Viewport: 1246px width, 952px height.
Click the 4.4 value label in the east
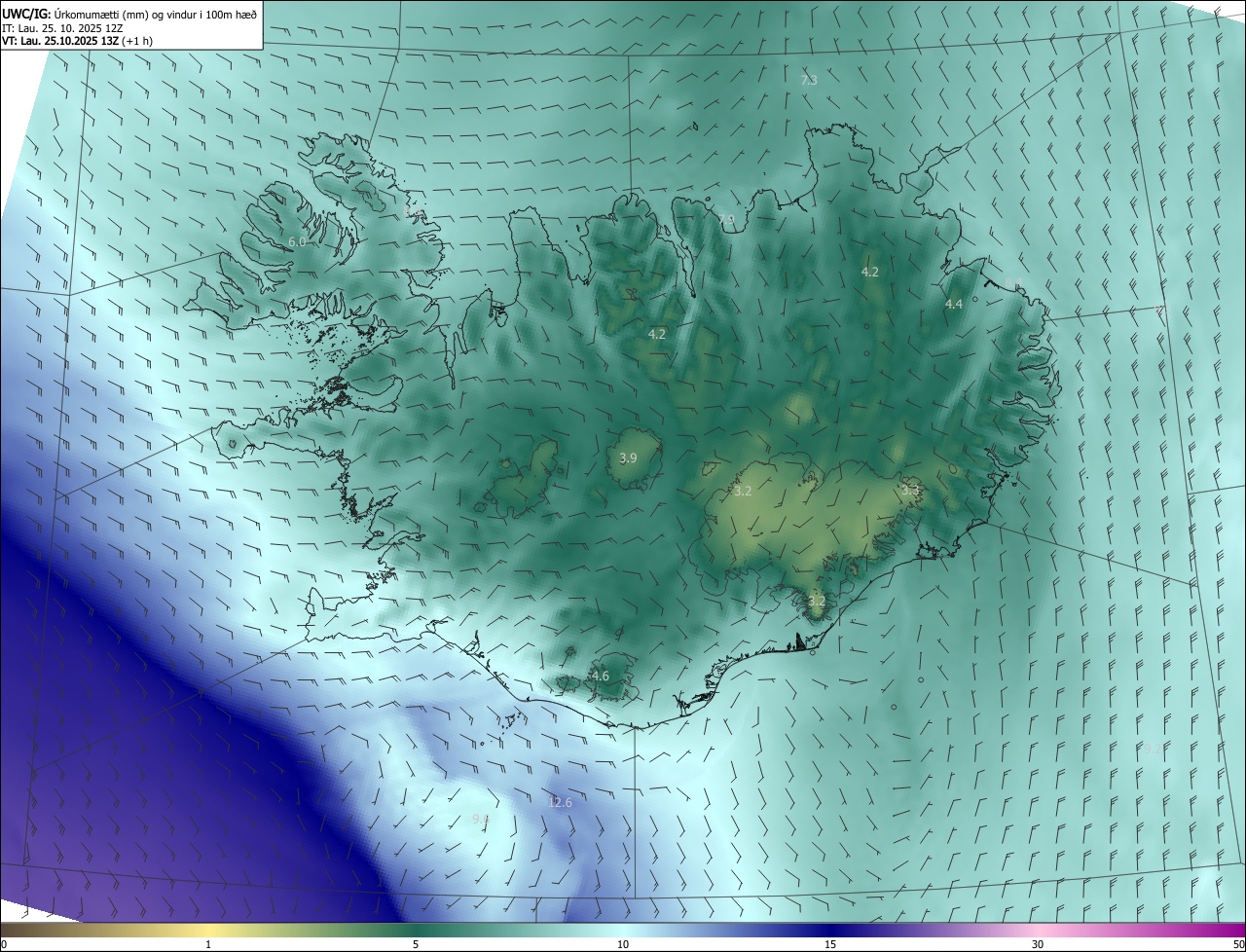954,305
